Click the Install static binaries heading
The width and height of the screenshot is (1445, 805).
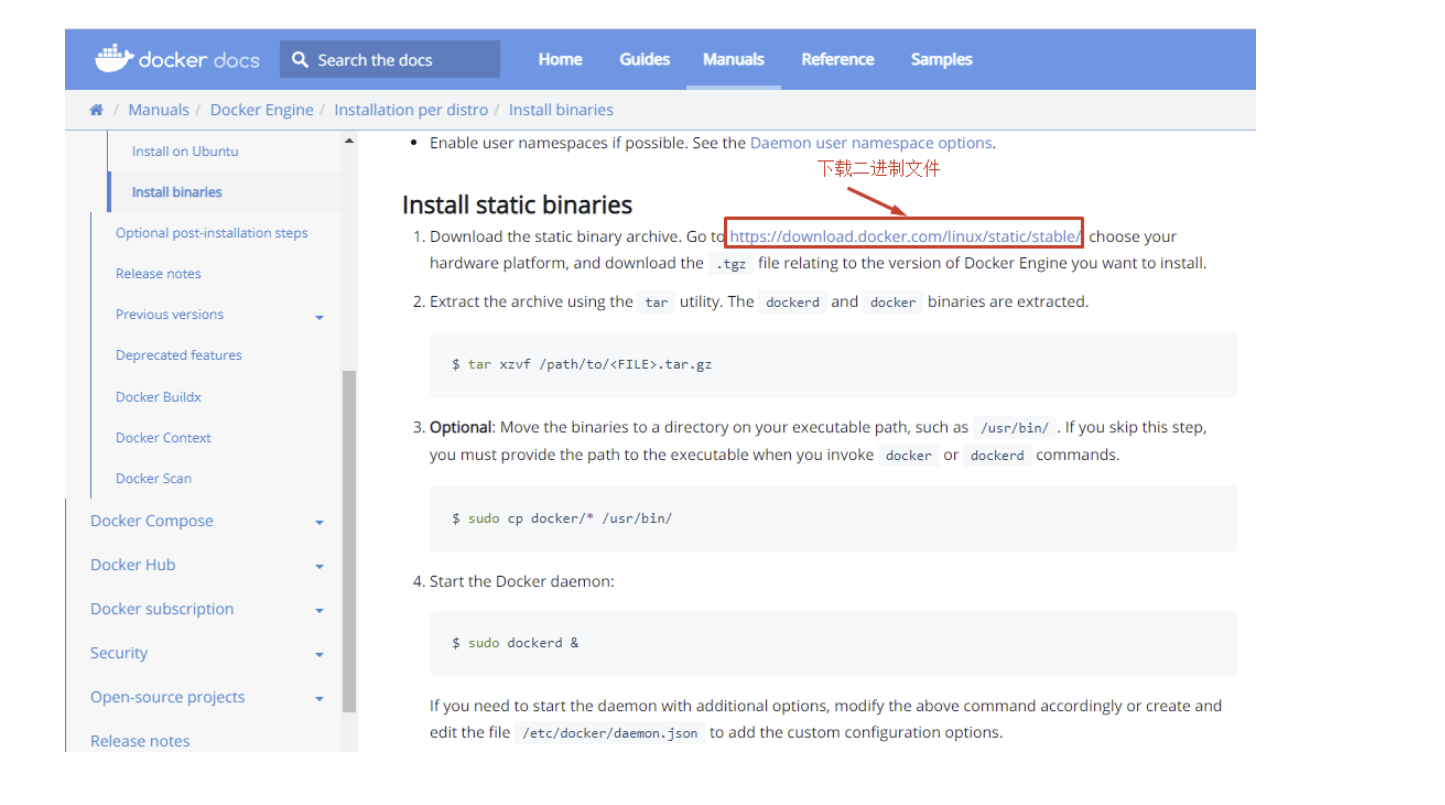pyautogui.click(x=517, y=205)
